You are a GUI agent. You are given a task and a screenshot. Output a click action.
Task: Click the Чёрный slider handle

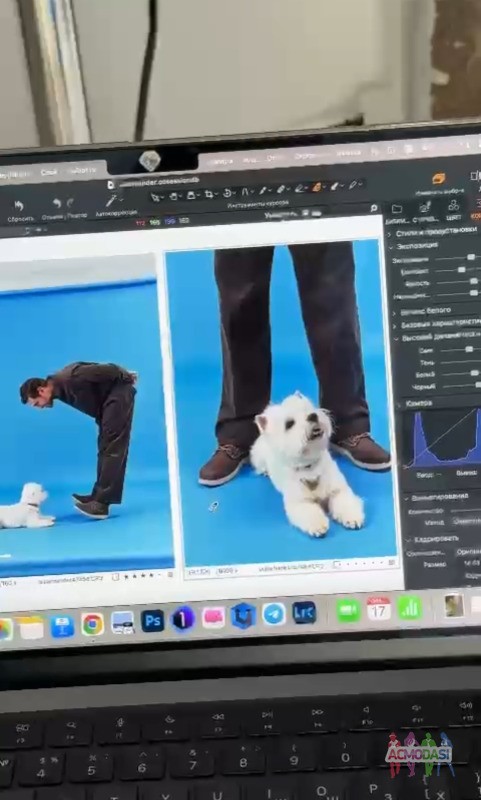pyautogui.click(x=478, y=385)
